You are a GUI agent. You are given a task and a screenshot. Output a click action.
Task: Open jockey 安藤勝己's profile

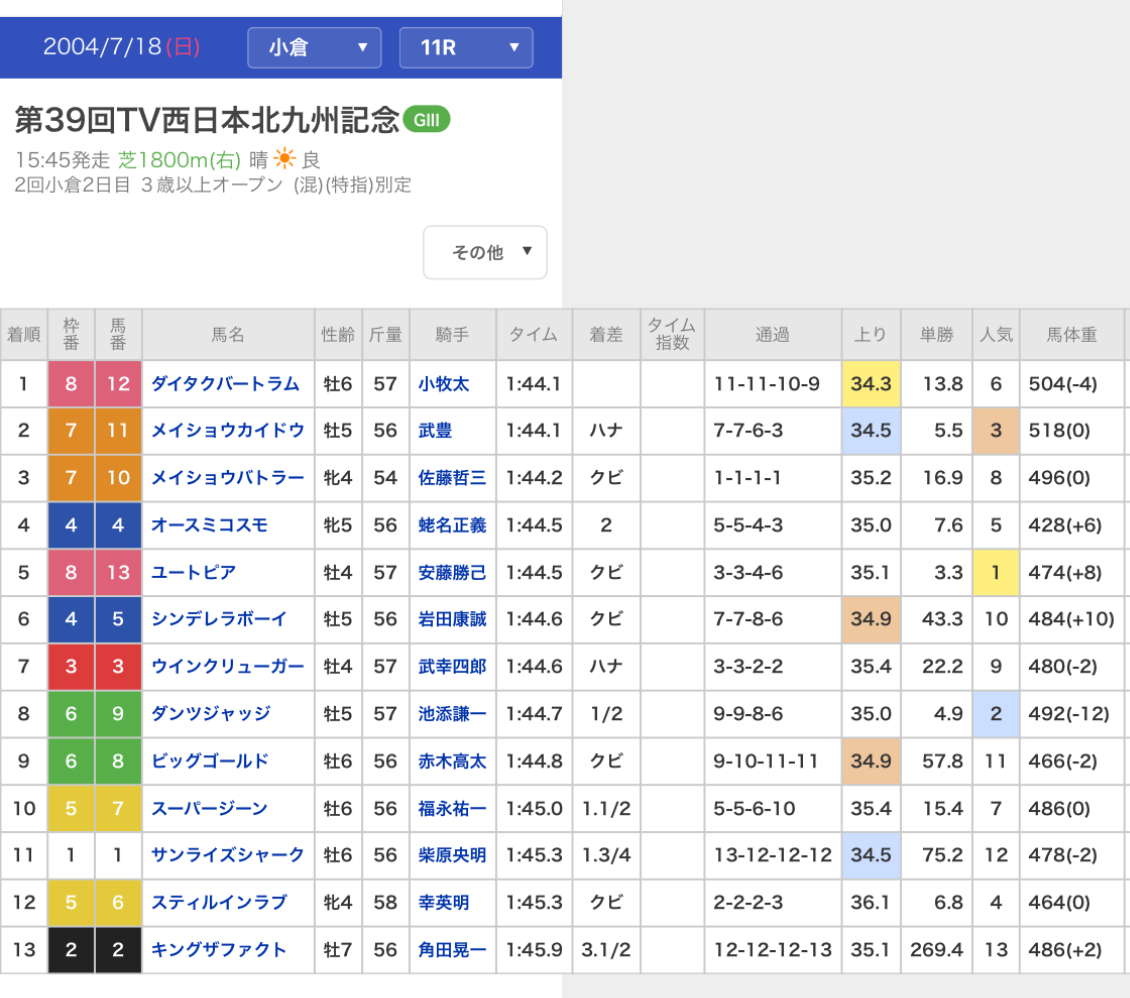(x=452, y=573)
